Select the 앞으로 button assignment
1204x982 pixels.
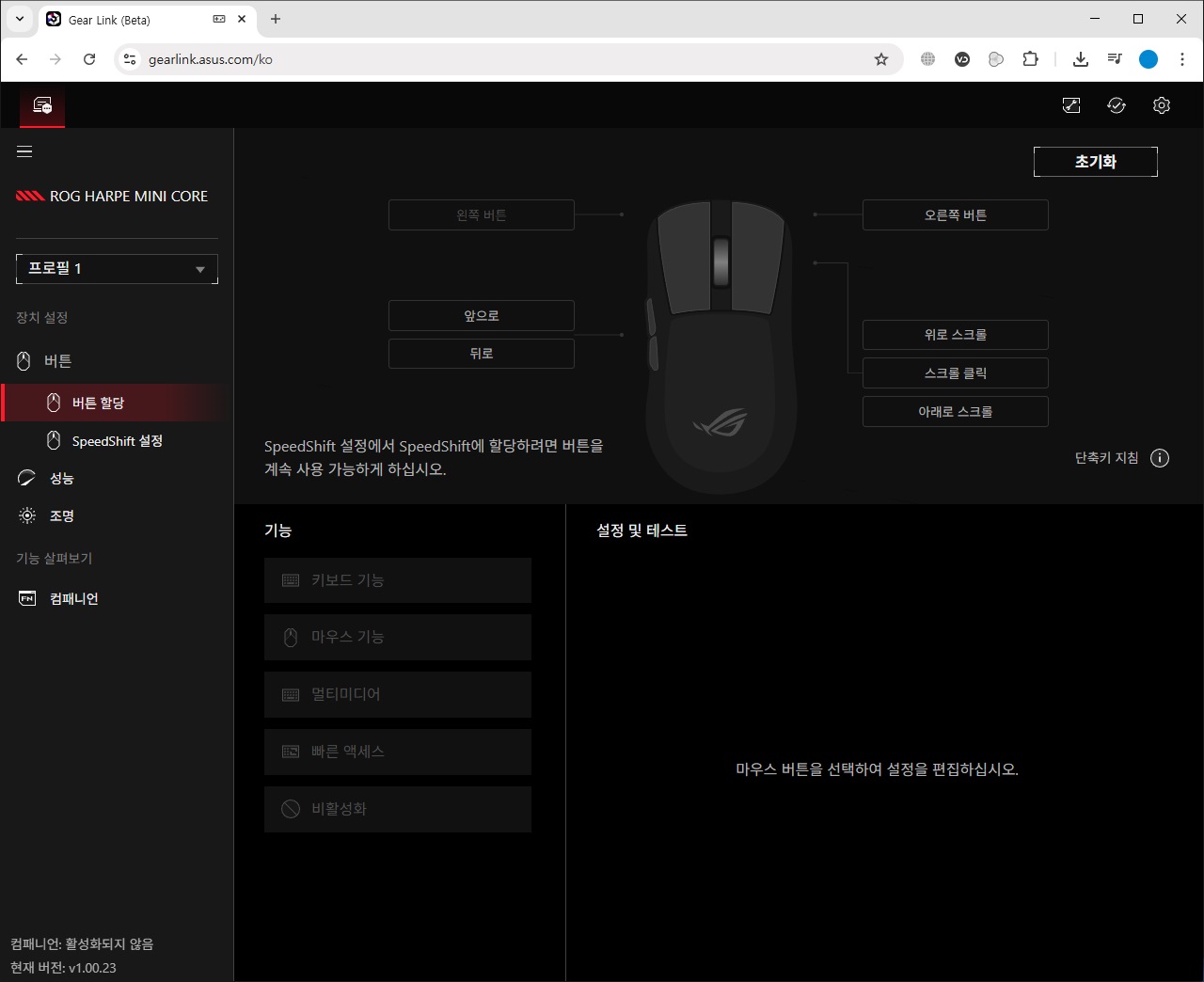pyautogui.click(x=481, y=316)
